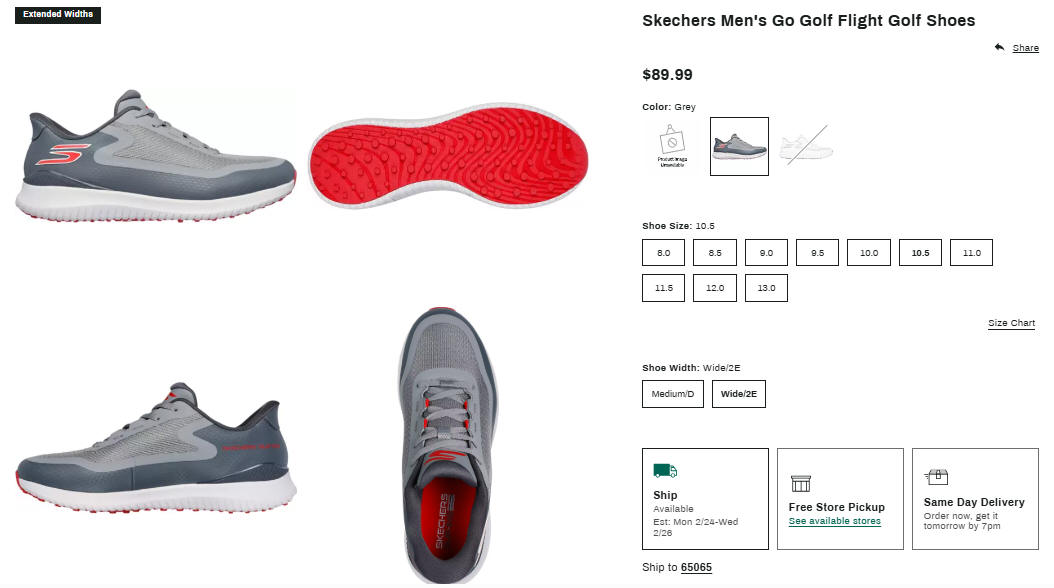Change the Ship to zip code 65065
1054x588 pixels.
point(696,567)
